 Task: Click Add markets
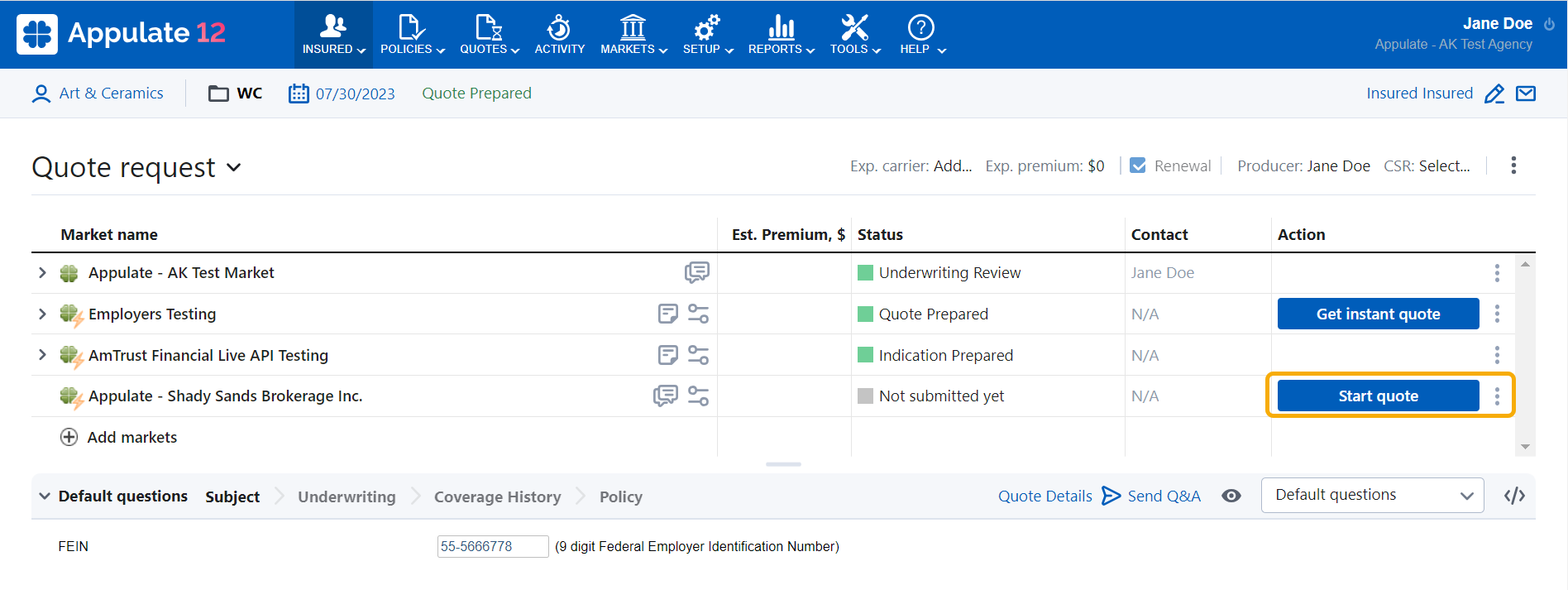click(119, 437)
